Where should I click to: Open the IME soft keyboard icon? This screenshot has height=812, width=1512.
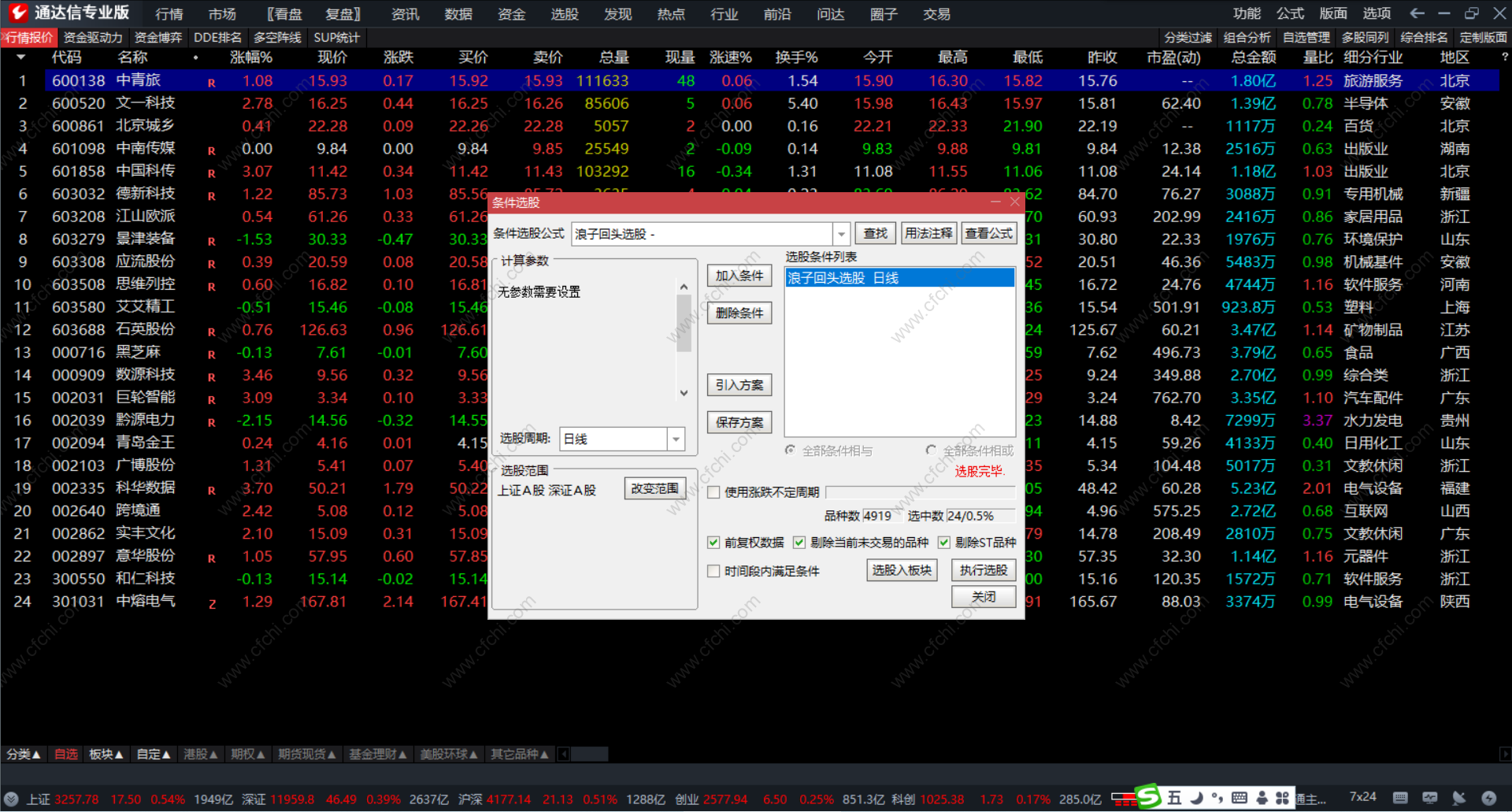coord(1240,798)
